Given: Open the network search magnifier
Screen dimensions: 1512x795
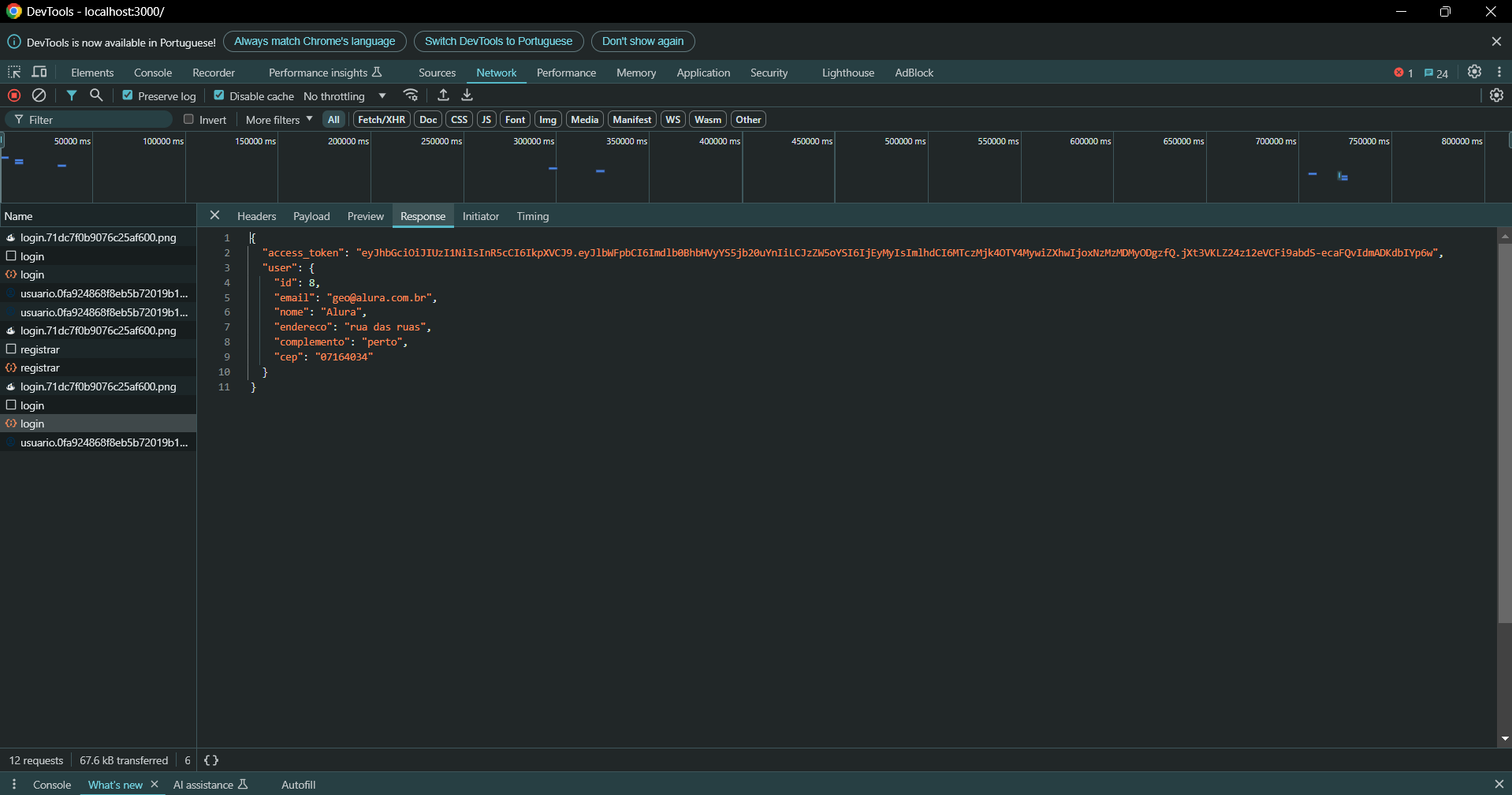Looking at the screenshot, I should coord(96,95).
